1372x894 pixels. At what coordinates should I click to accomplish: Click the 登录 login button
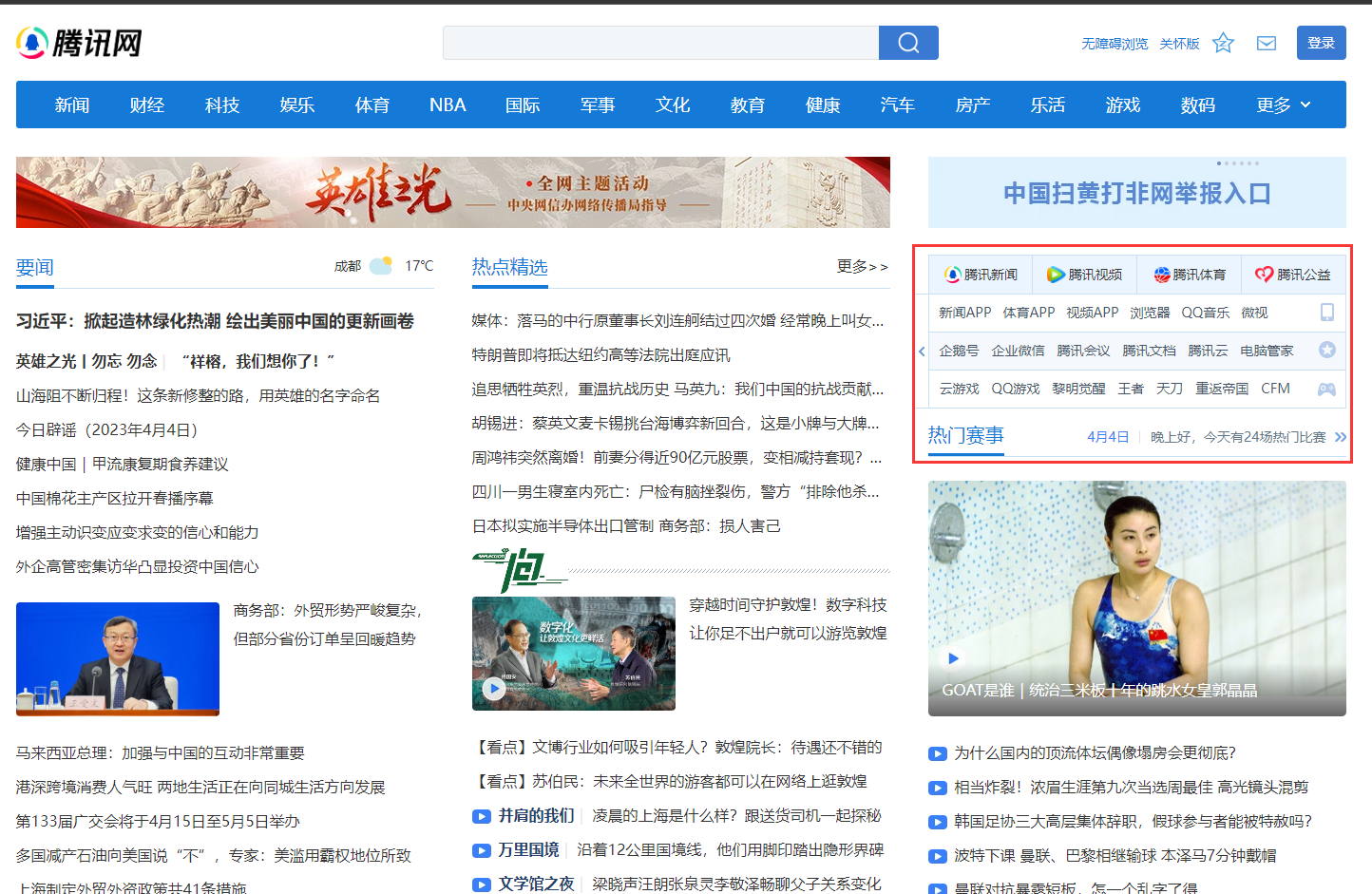coord(1322,43)
